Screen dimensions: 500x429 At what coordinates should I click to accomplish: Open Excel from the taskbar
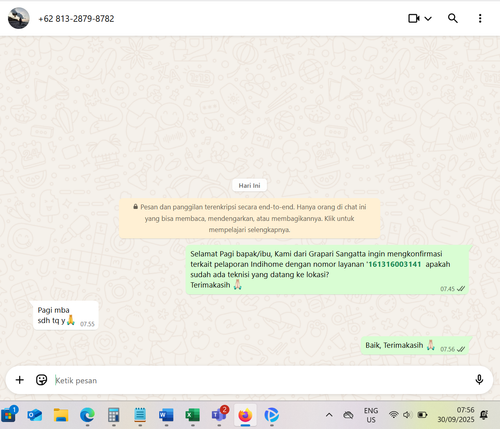click(x=193, y=415)
